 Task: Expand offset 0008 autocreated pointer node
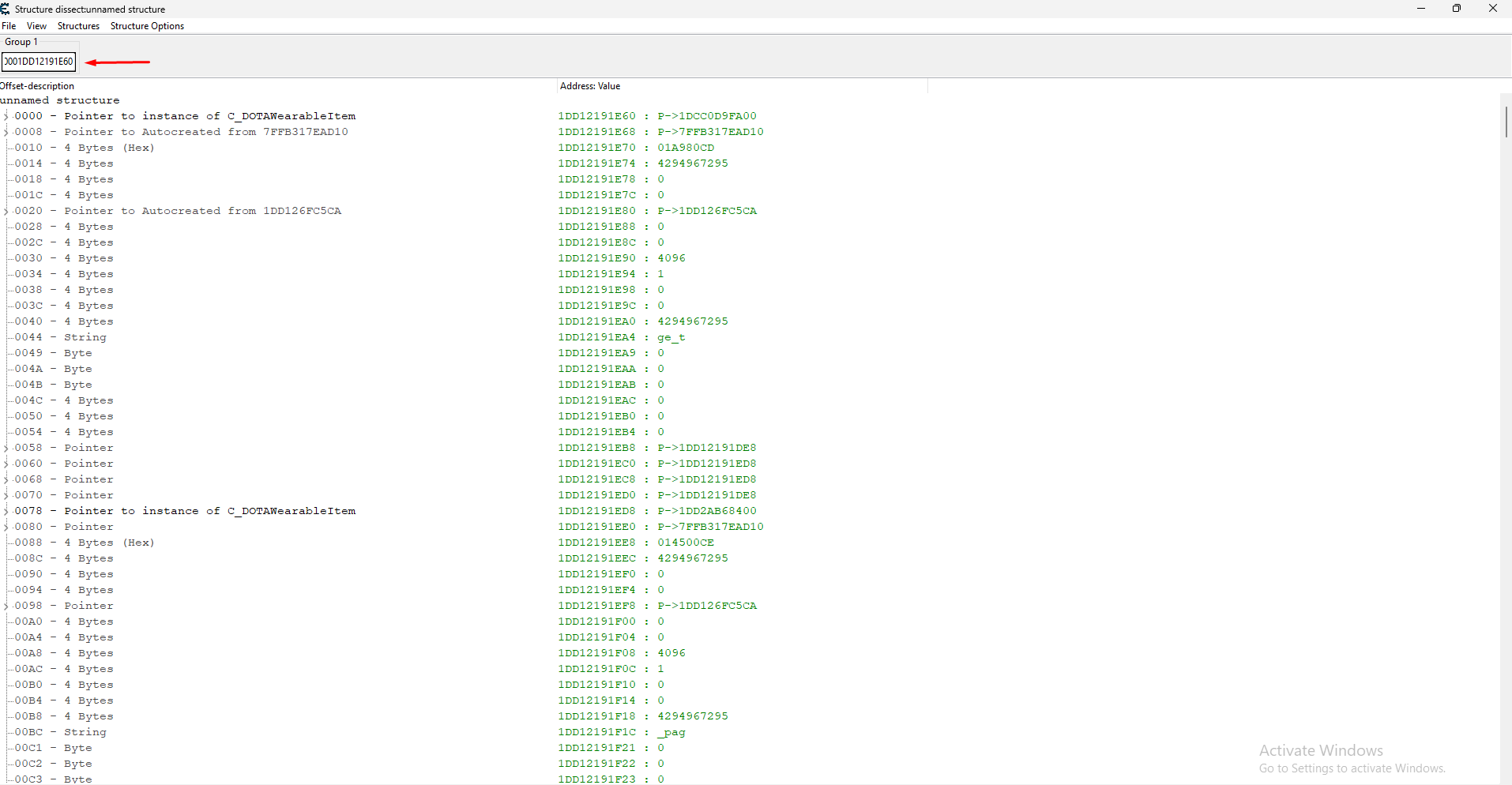coord(6,132)
